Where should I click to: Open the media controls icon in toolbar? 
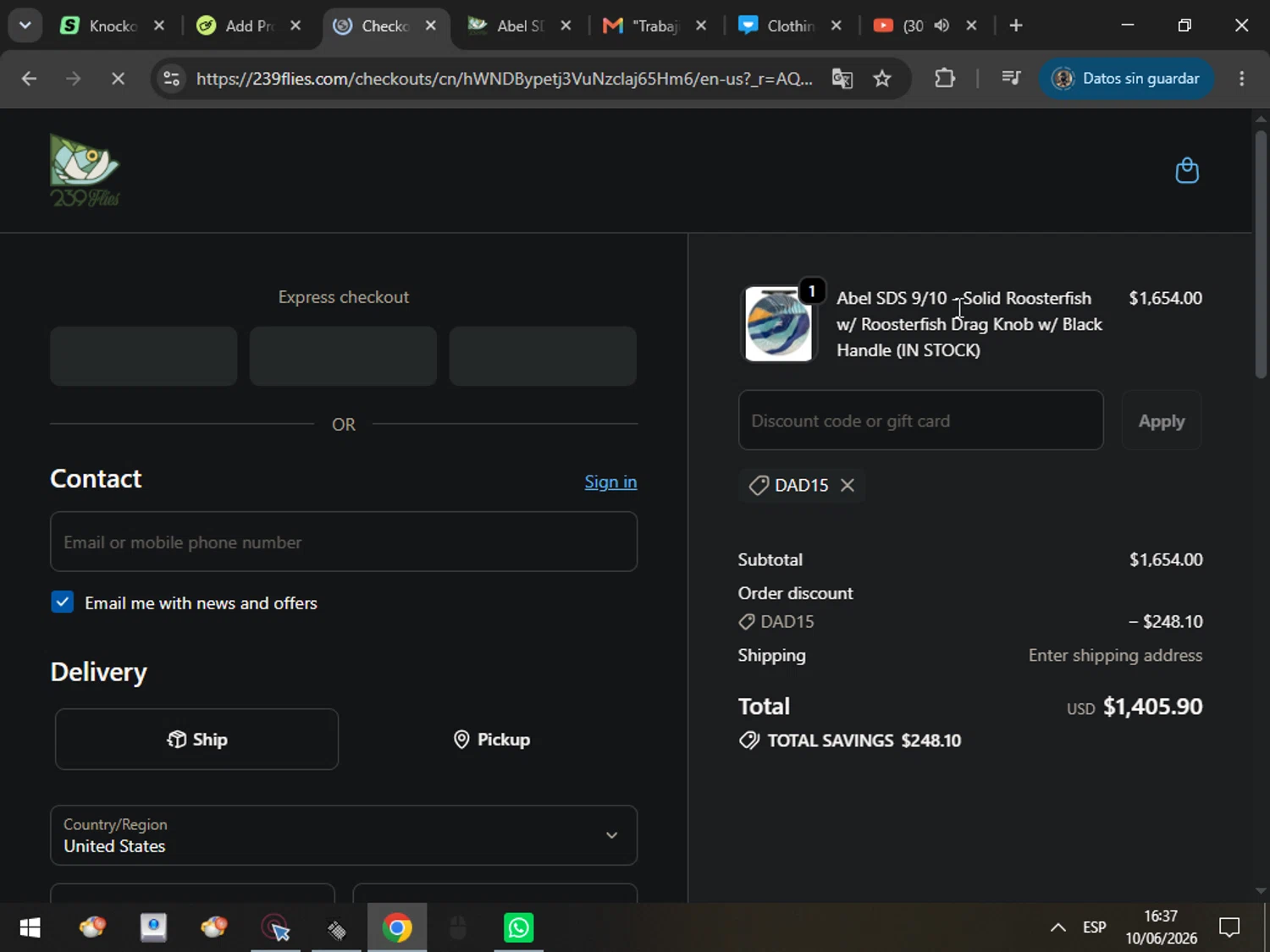pos(1011,79)
